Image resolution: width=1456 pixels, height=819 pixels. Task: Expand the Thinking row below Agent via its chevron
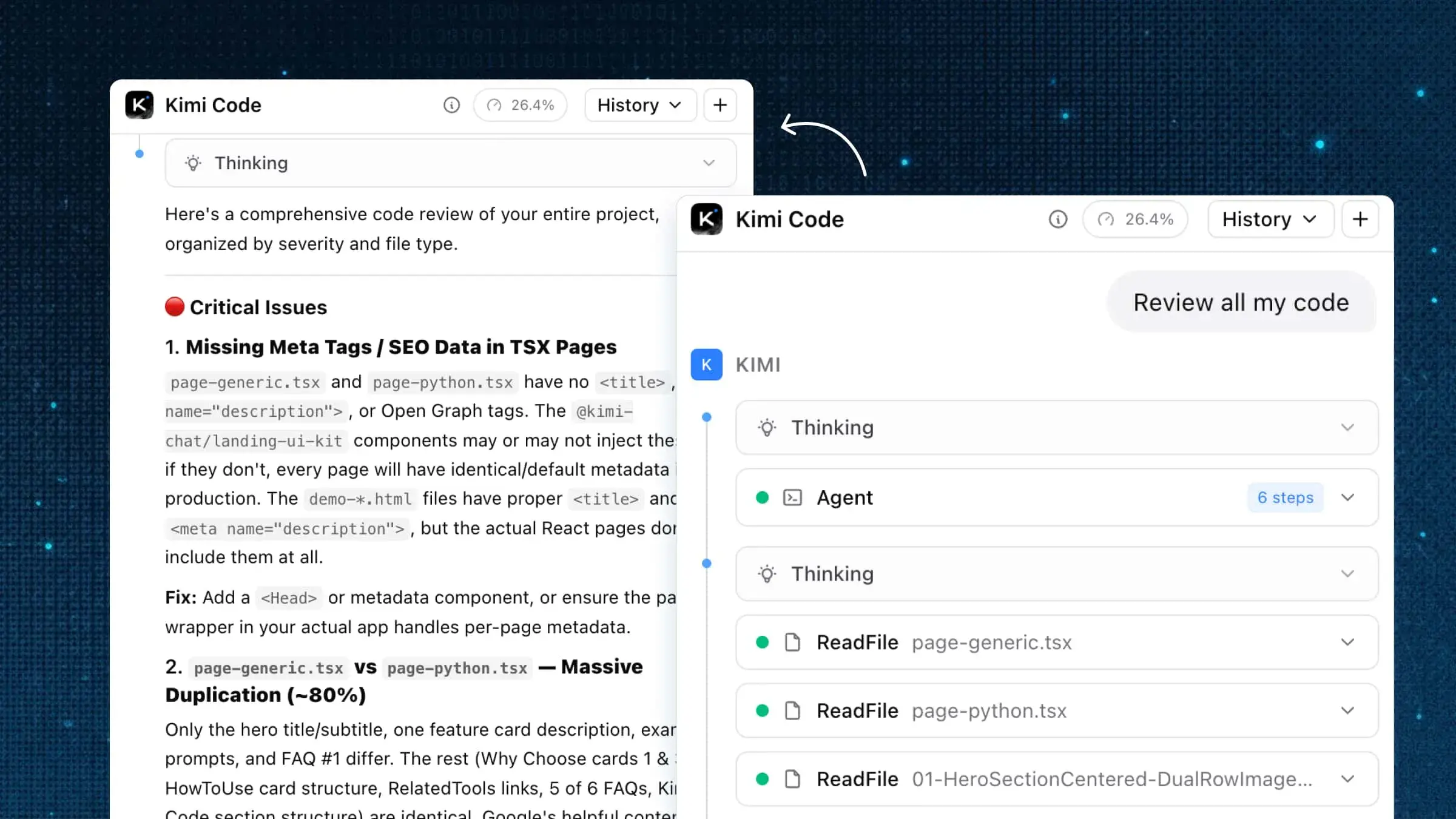pos(1347,574)
